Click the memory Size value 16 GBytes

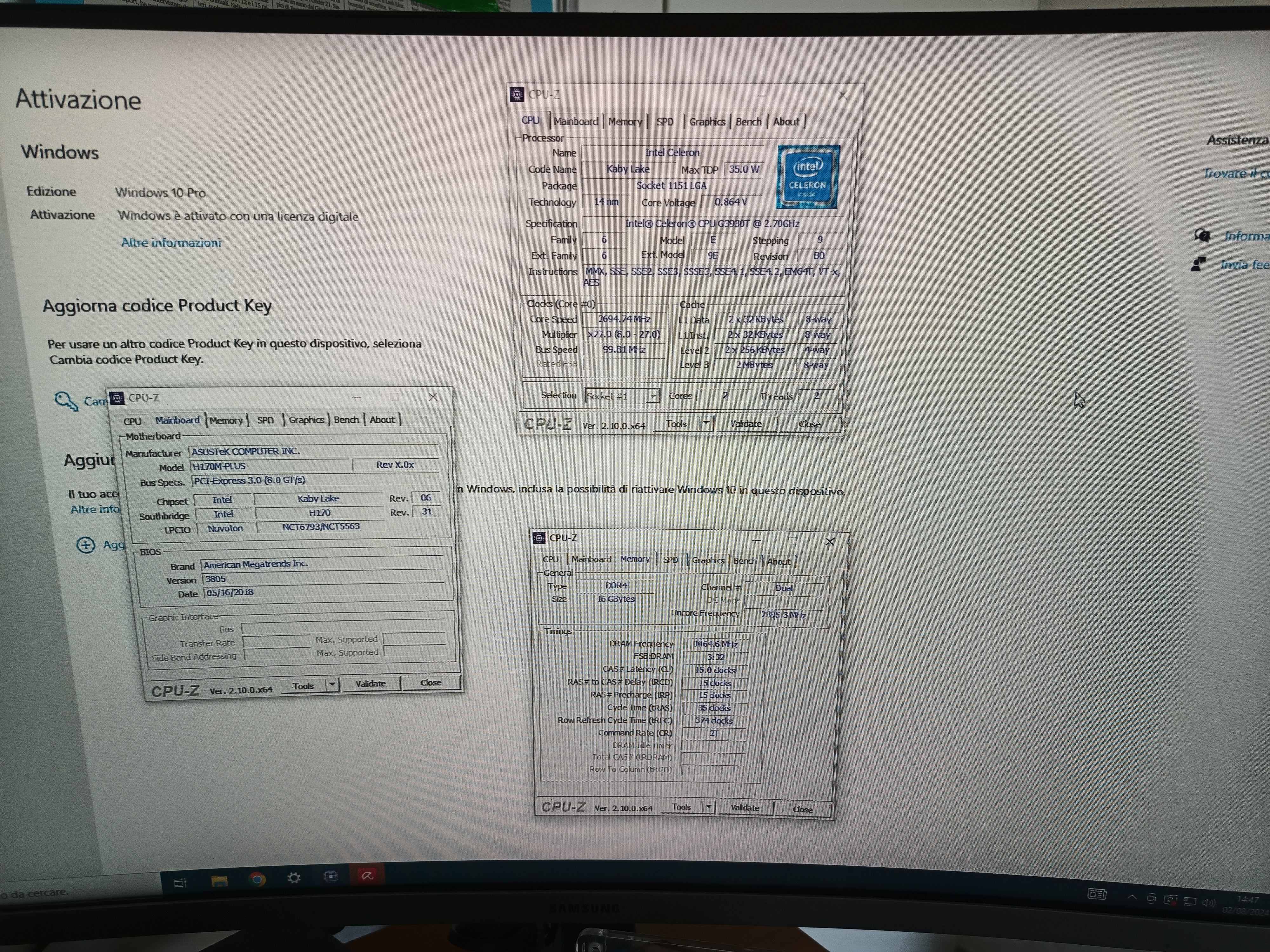pos(616,598)
